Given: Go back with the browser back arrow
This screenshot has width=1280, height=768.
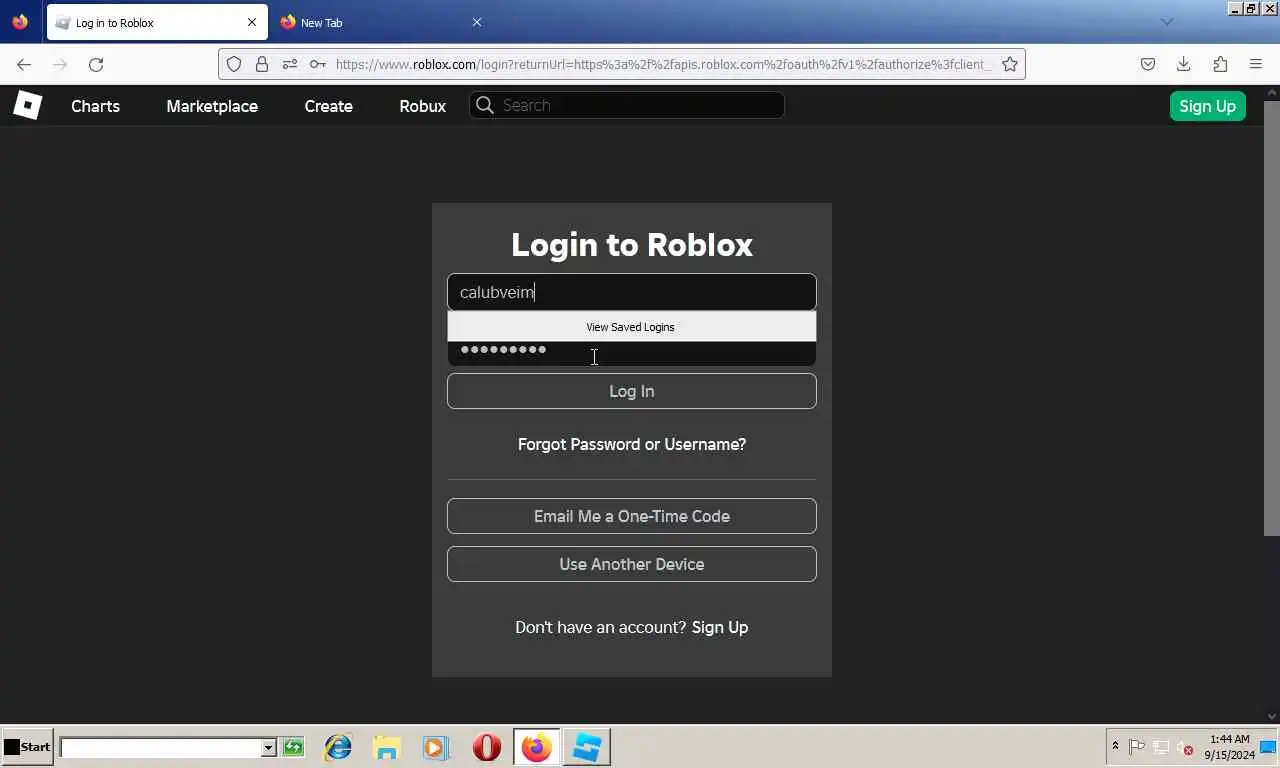Looking at the screenshot, I should (x=24, y=64).
